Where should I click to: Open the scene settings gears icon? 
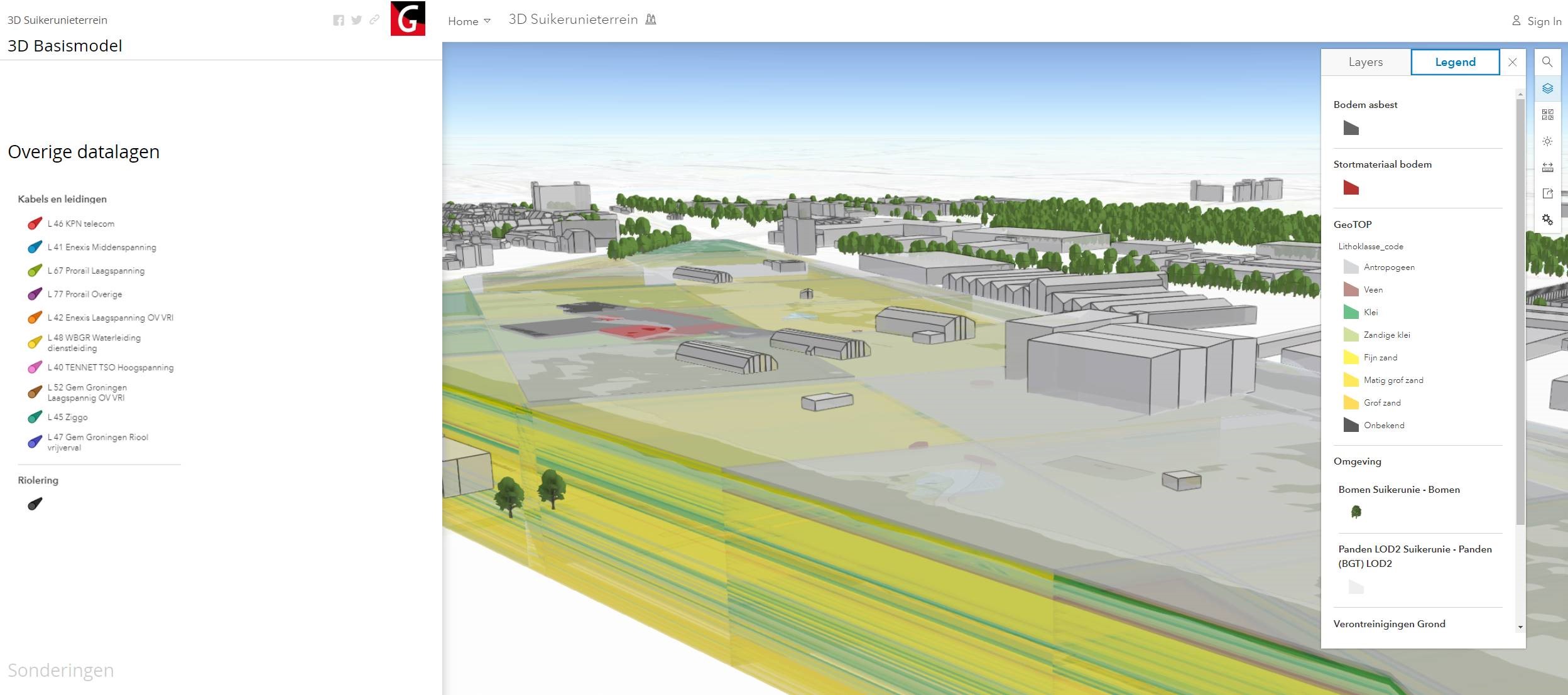point(1547,220)
